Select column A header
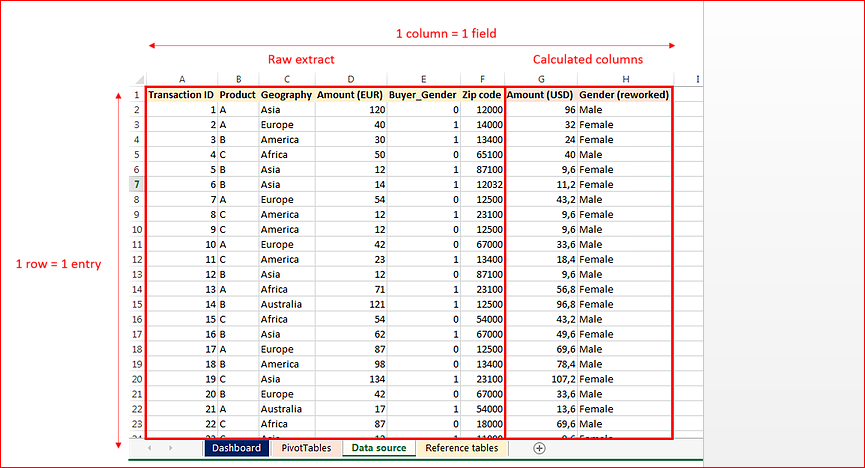Image resolution: width=865 pixels, height=468 pixels. pyautogui.click(x=182, y=79)
